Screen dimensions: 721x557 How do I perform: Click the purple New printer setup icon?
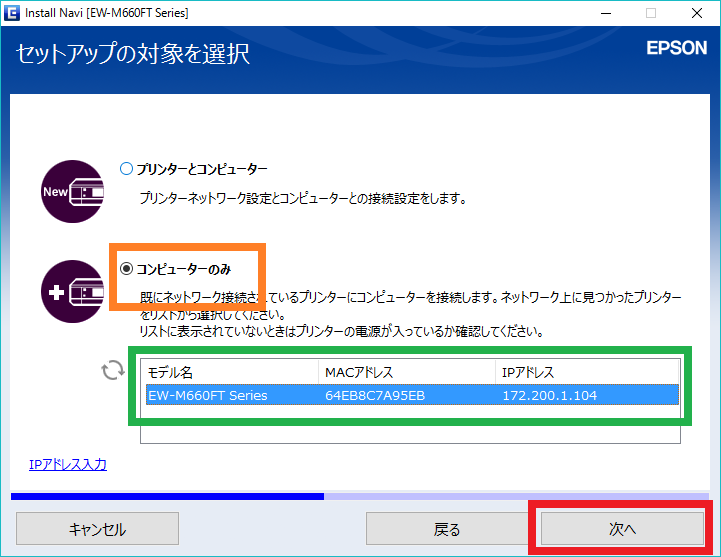tap(71, 190)
